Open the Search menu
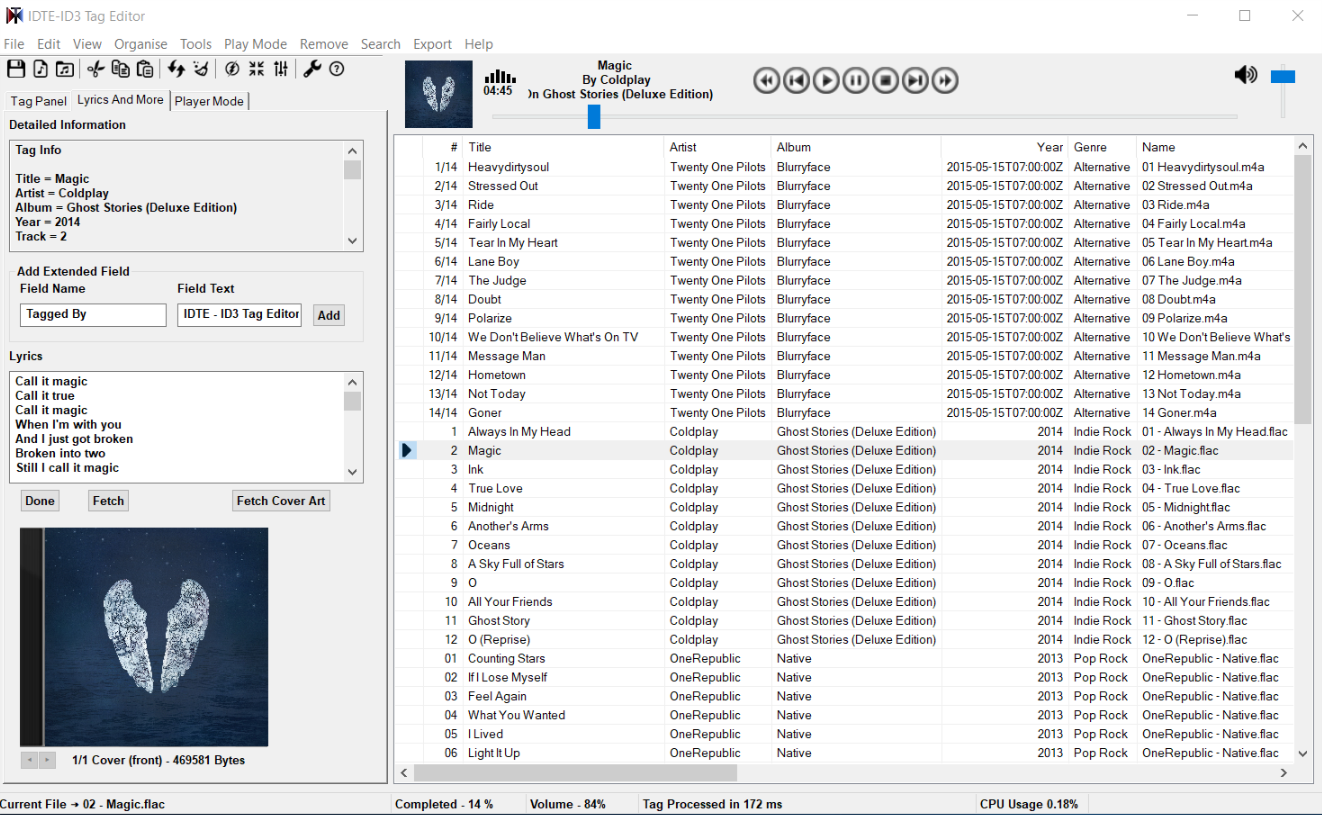This screenshot has height=815, width=1322. pos(381,44)
